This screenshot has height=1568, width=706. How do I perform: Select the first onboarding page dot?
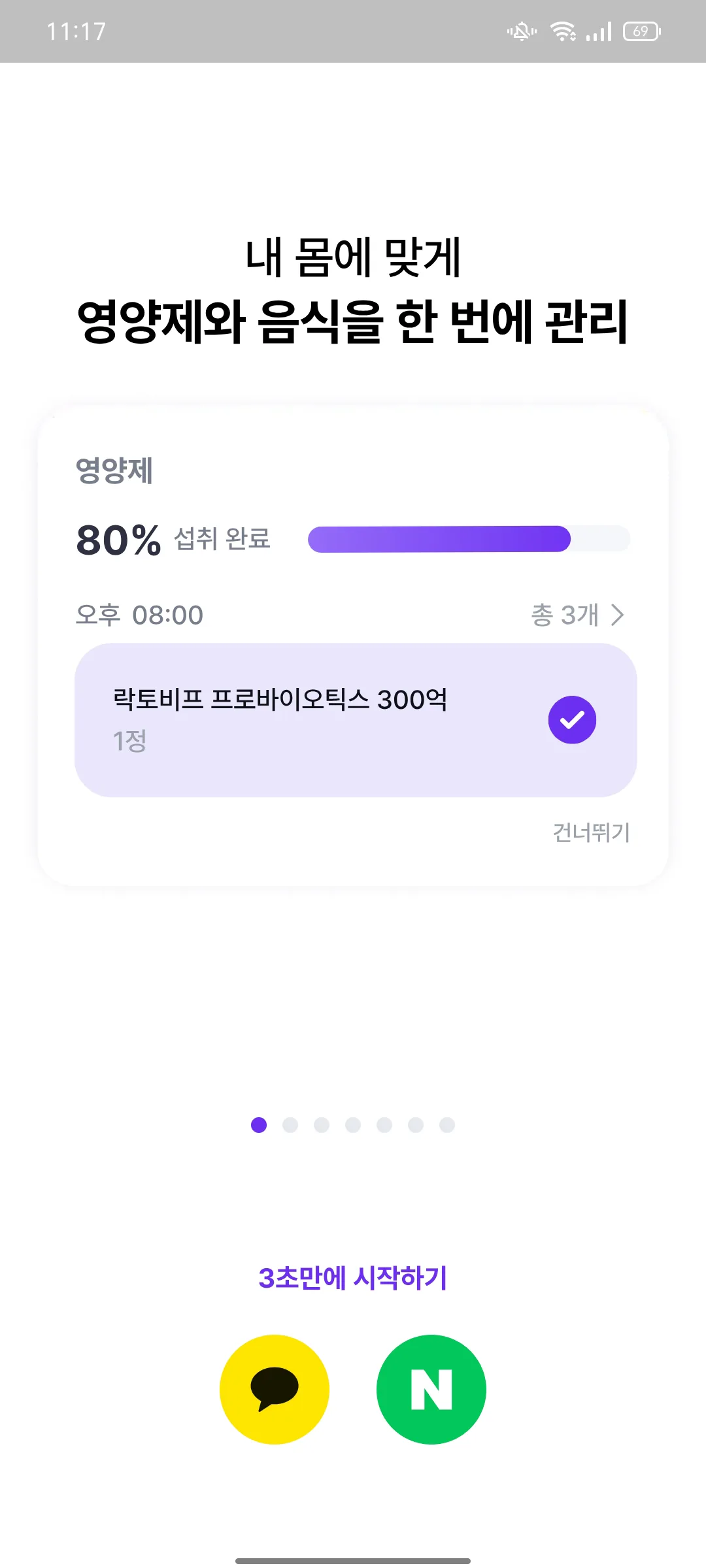[259, 1124]
